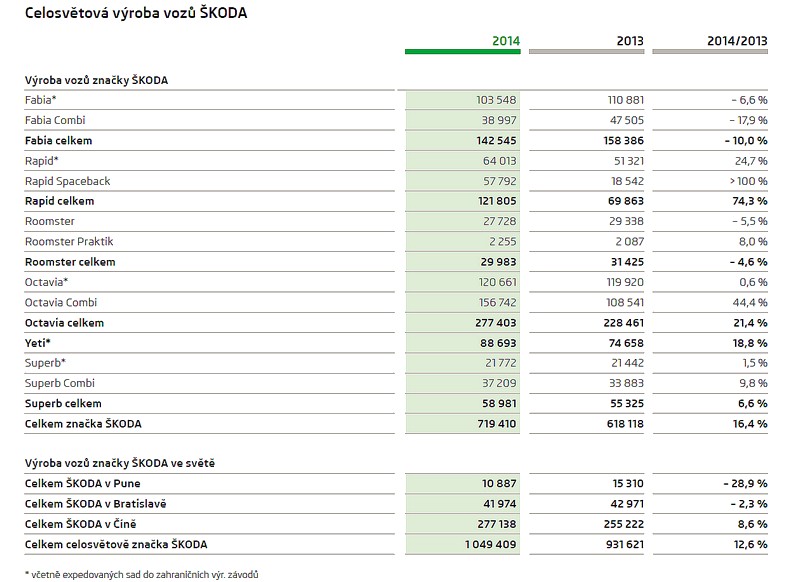Click the Rapid celkem change "74,3 %"
Viewport: 800px width, 582px height.
point(750,201)
